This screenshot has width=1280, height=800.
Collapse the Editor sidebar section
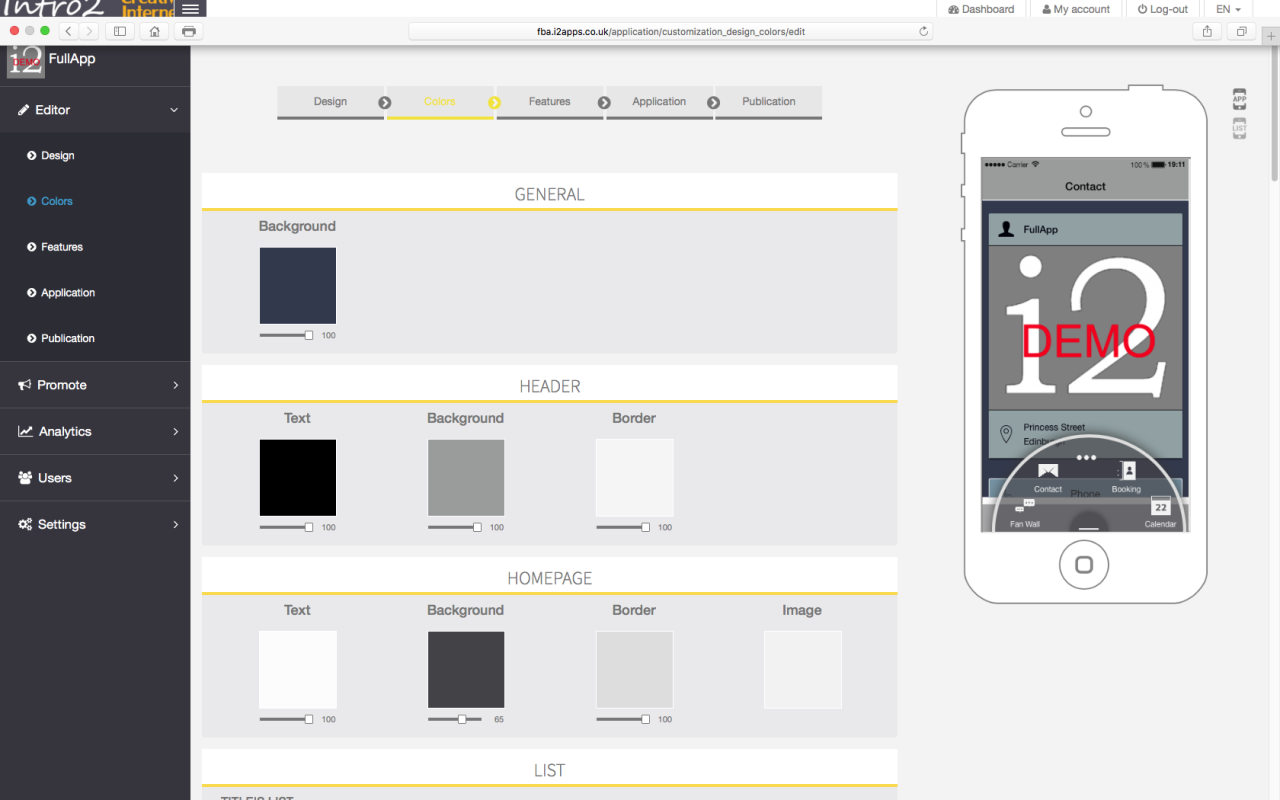95,110
